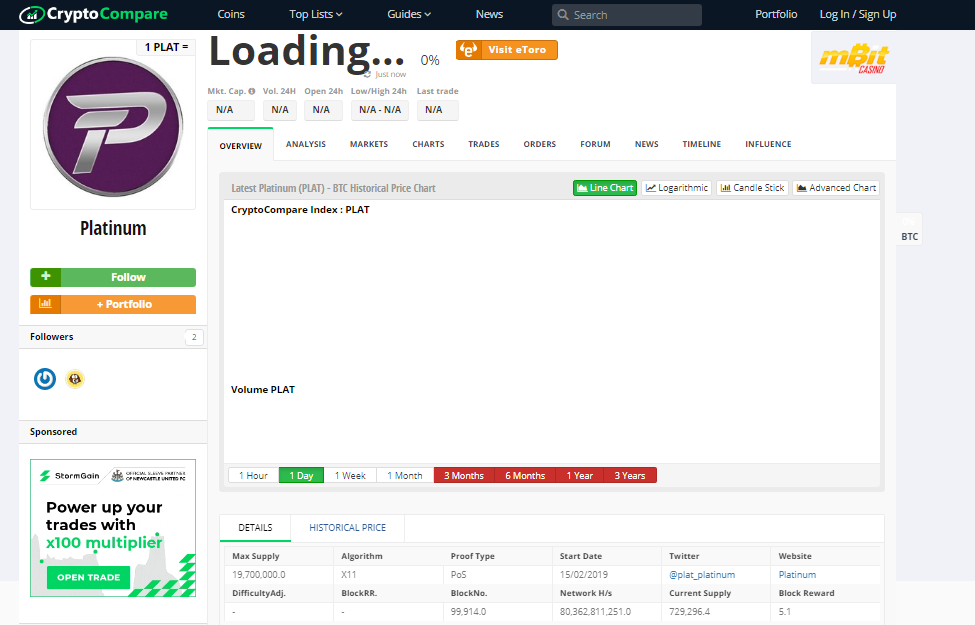Click the Network H/s value
Screen dimensions: 975x625
click(595, 612)
